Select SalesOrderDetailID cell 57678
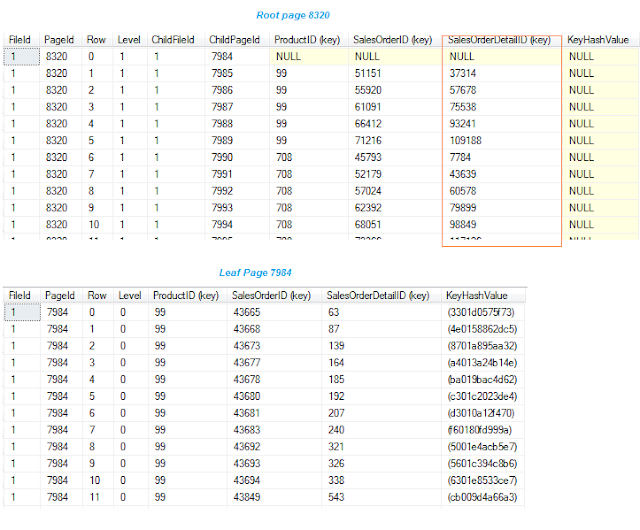Viewport: 640px width, 530px height. pos(502,90)
